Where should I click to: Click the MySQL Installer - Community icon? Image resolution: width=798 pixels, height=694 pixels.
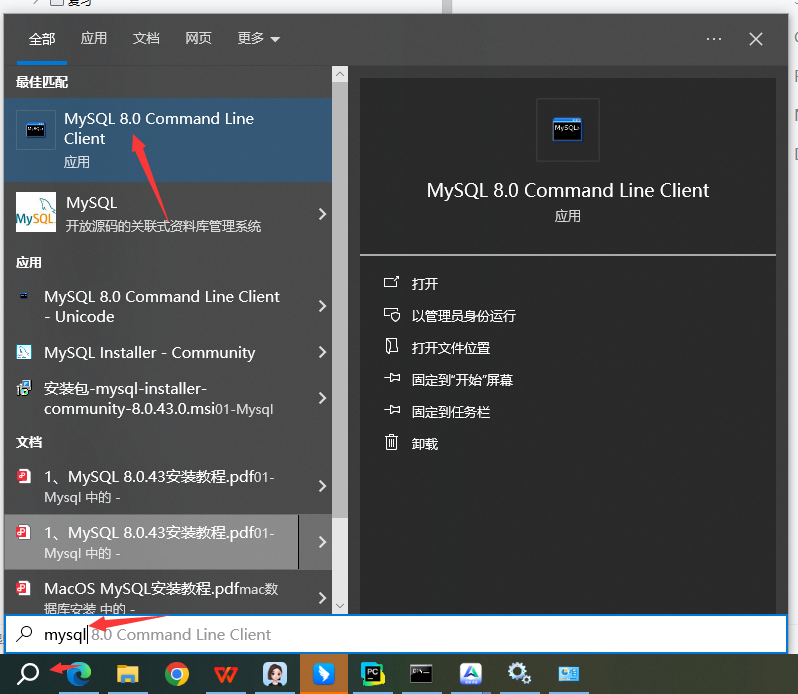[24, 352]
